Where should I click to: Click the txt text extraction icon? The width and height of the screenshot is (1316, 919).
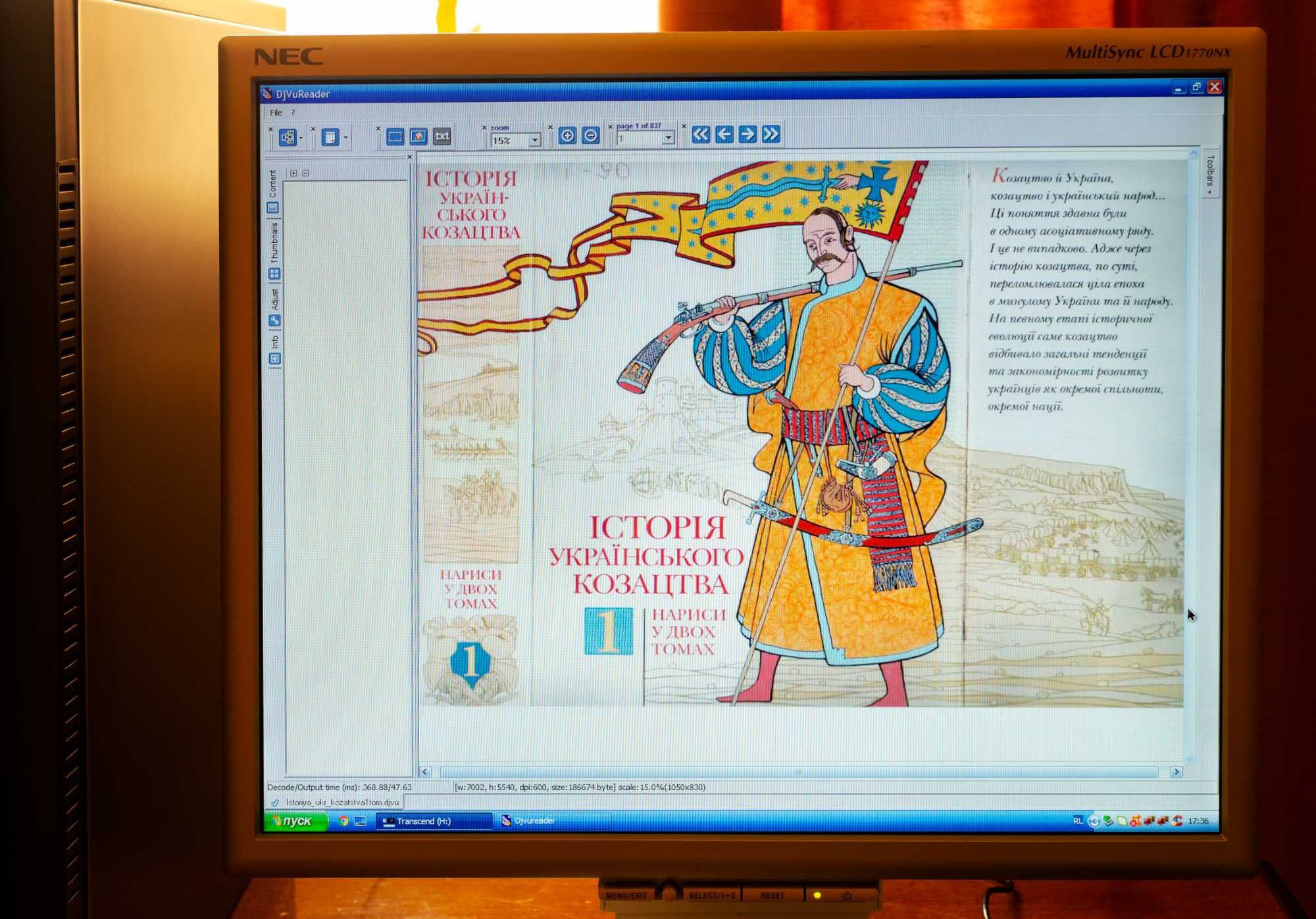pyautogui.click(x=442, y=136)
